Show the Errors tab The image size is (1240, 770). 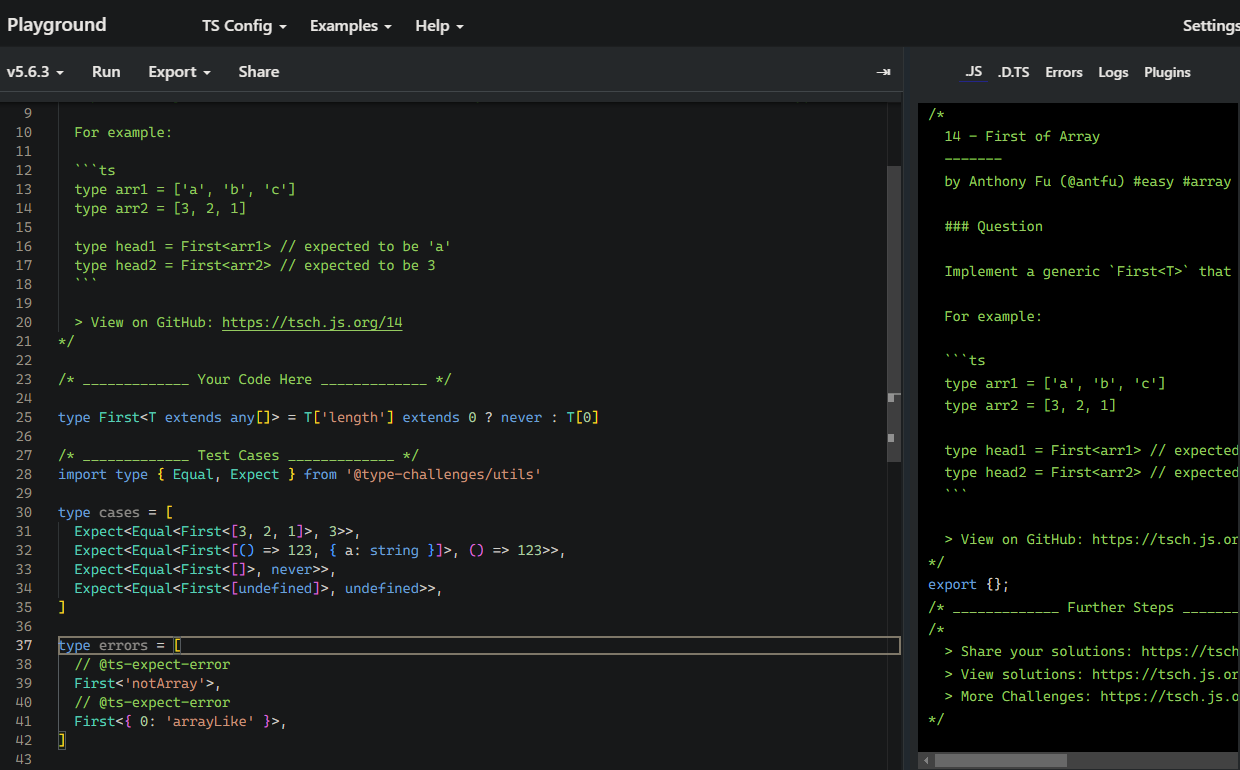(x=1064, y=72)
